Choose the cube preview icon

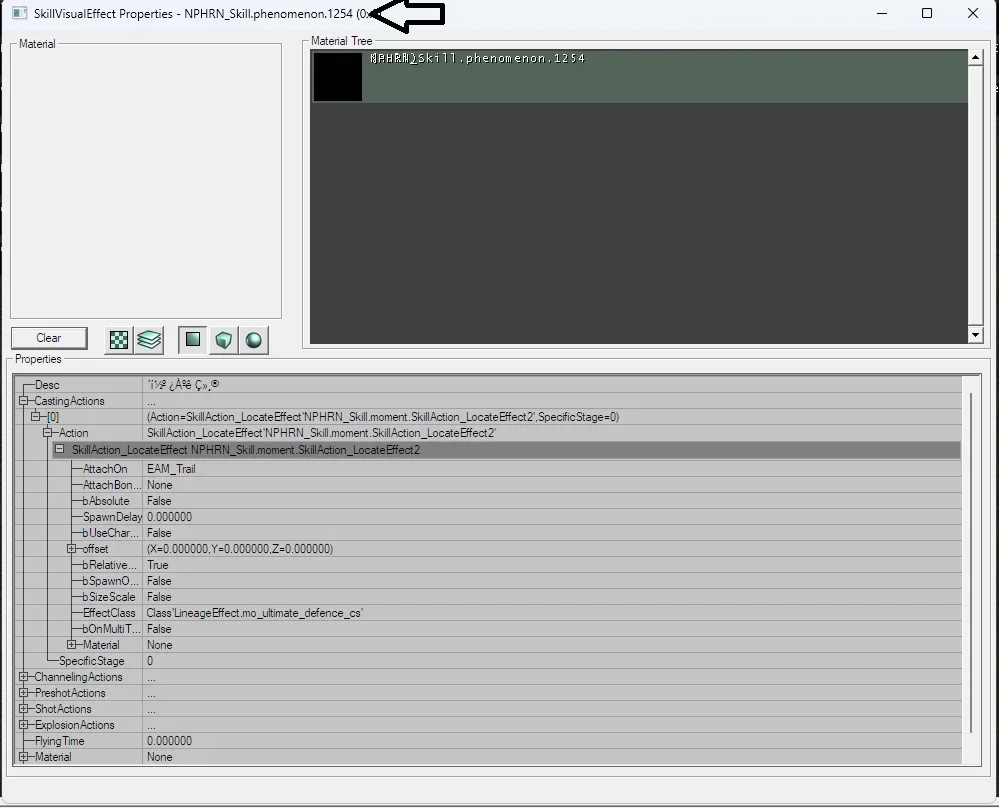[x=223, y=340]
